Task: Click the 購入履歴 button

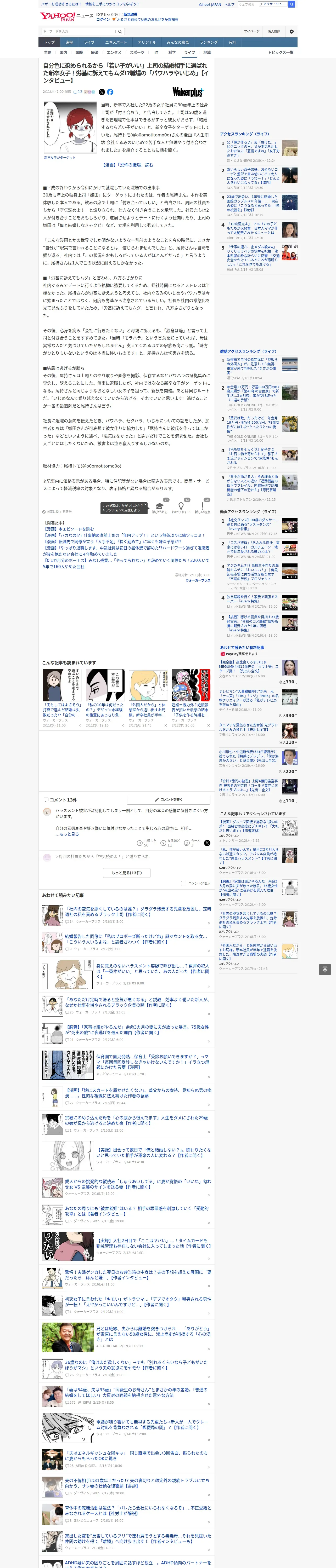Action: coord(274,32)
